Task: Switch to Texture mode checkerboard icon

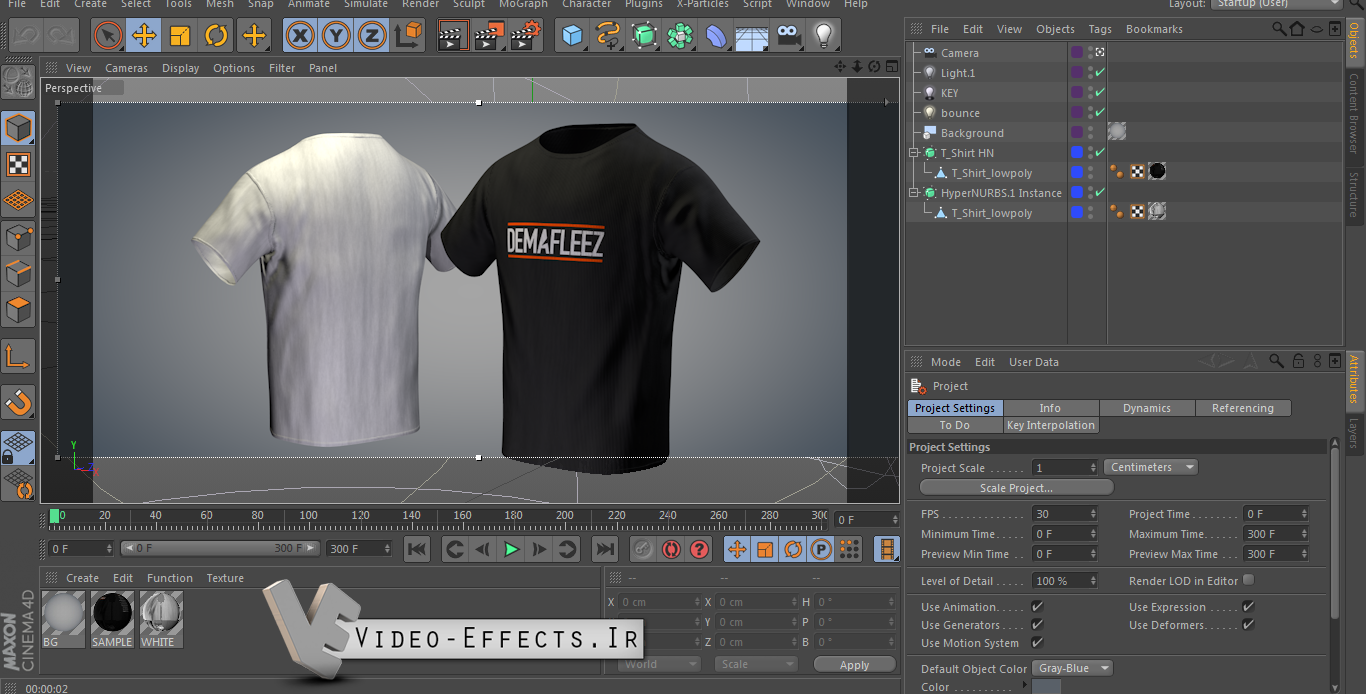Action: pos(18,164)
